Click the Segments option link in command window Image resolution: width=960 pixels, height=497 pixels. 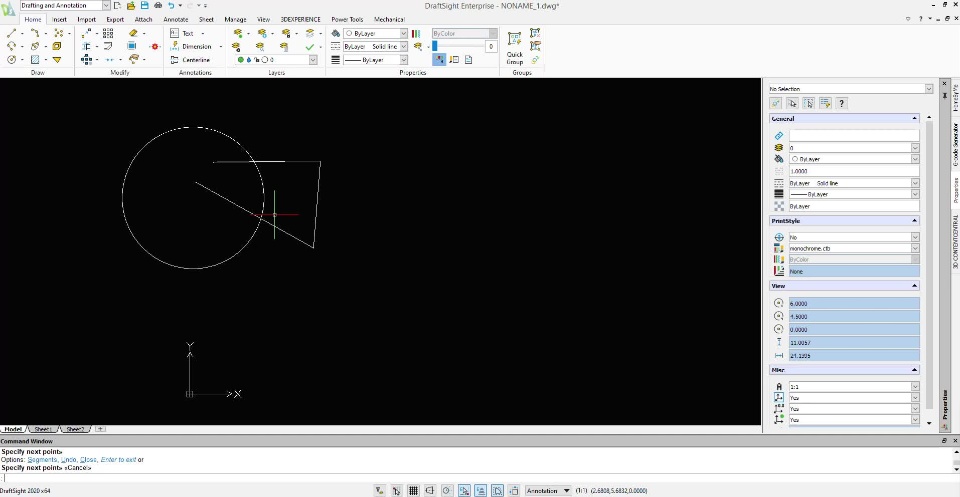coord(42,460)
